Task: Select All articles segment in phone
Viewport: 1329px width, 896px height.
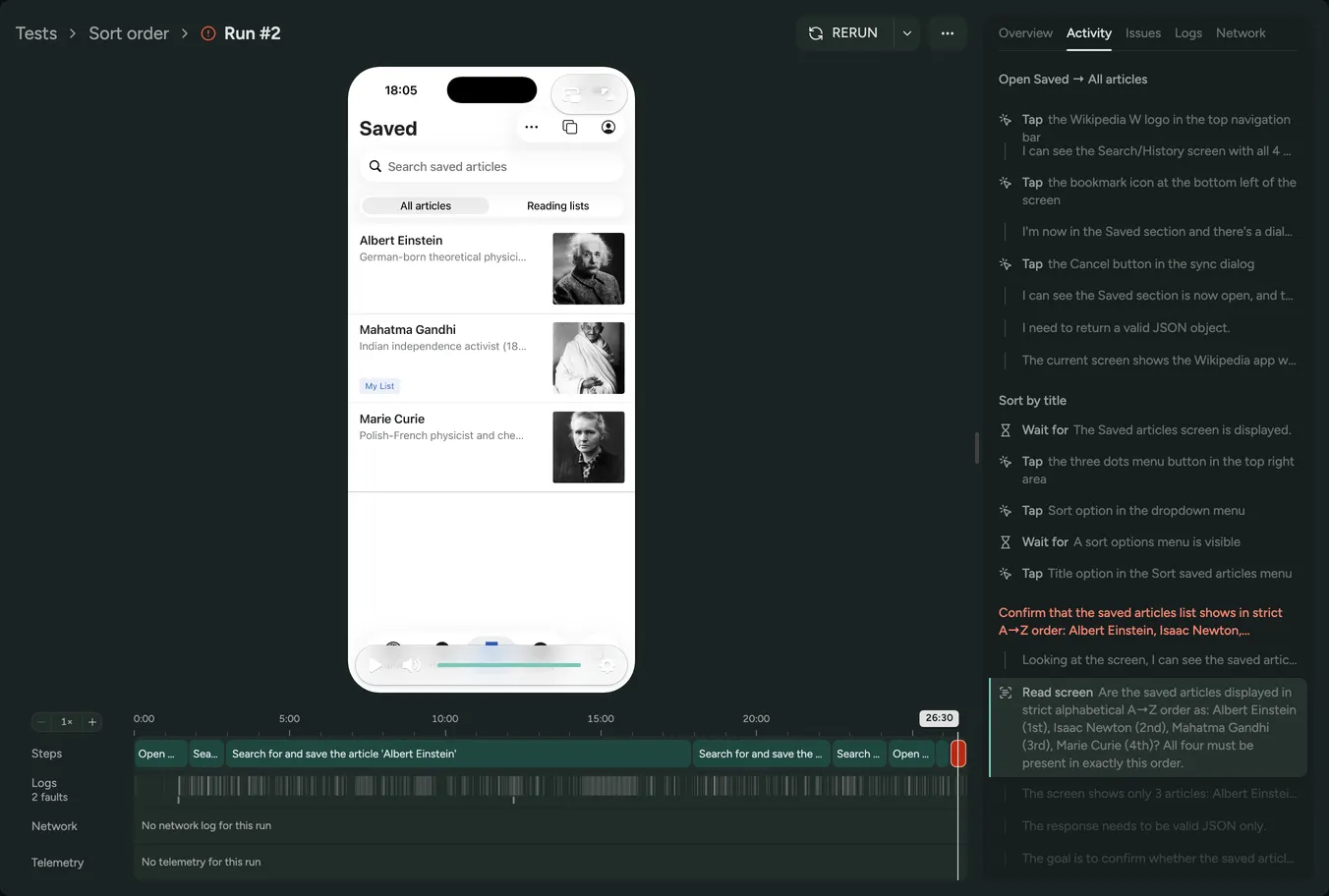Action: (426, 205)
